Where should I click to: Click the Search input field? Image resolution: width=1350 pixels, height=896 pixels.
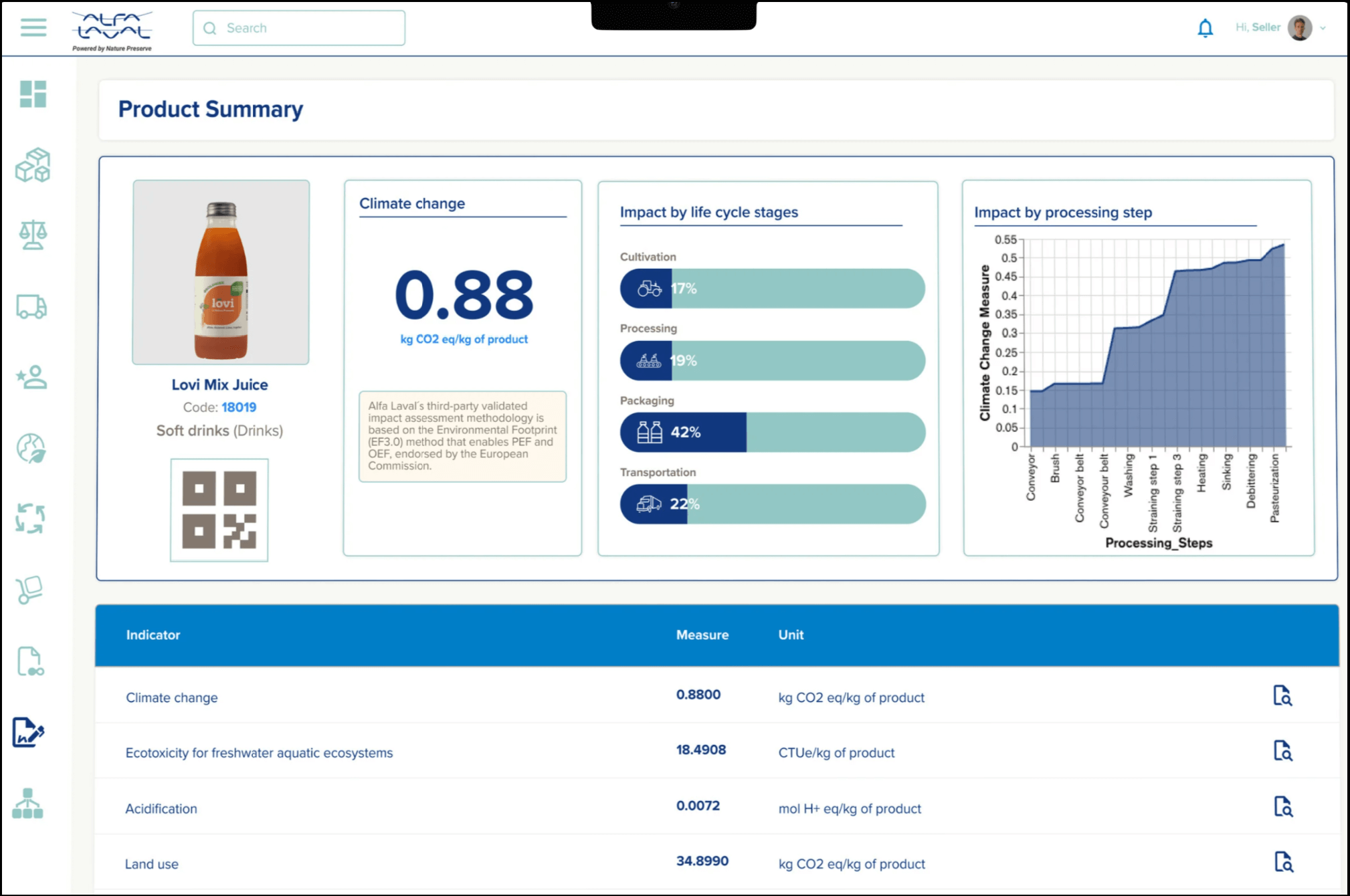[298, 28]
